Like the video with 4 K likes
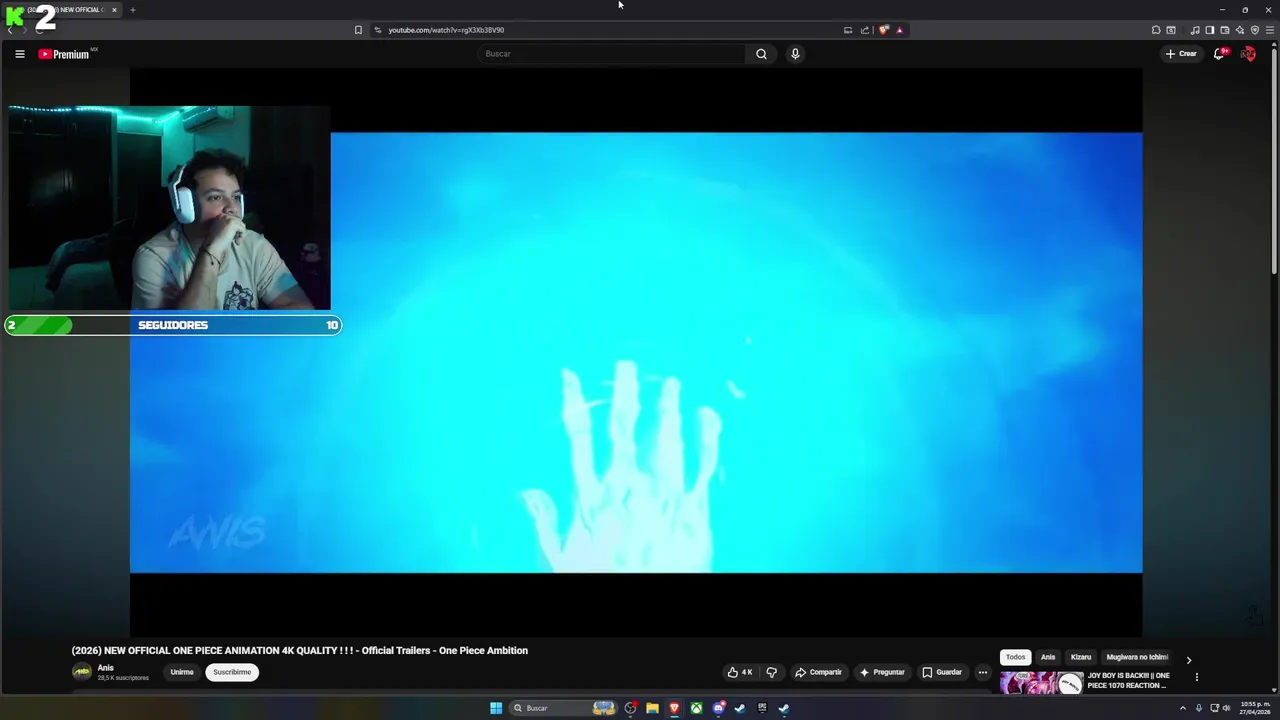The image size is (1280, 720). pos(740,672)
